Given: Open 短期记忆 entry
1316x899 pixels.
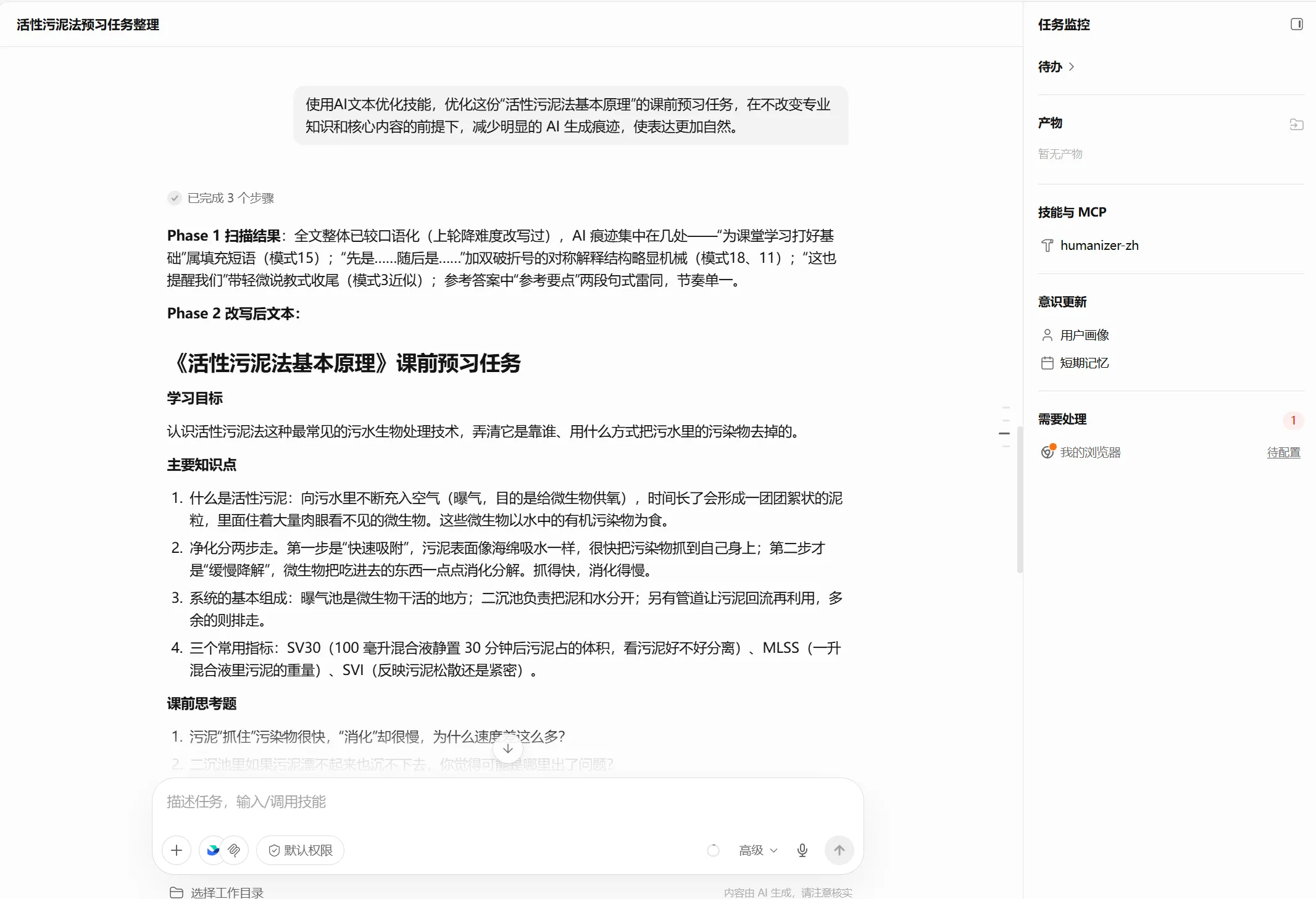Looking at the screenshot, I should tap(1075, 363).
